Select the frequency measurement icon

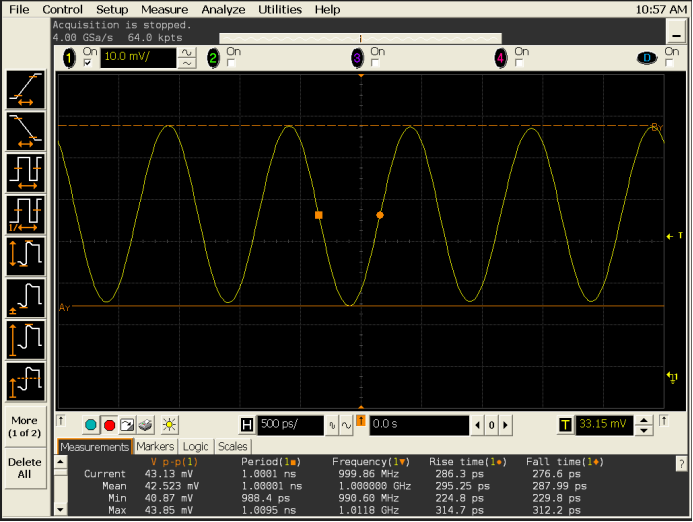click(x=26, y=214)
